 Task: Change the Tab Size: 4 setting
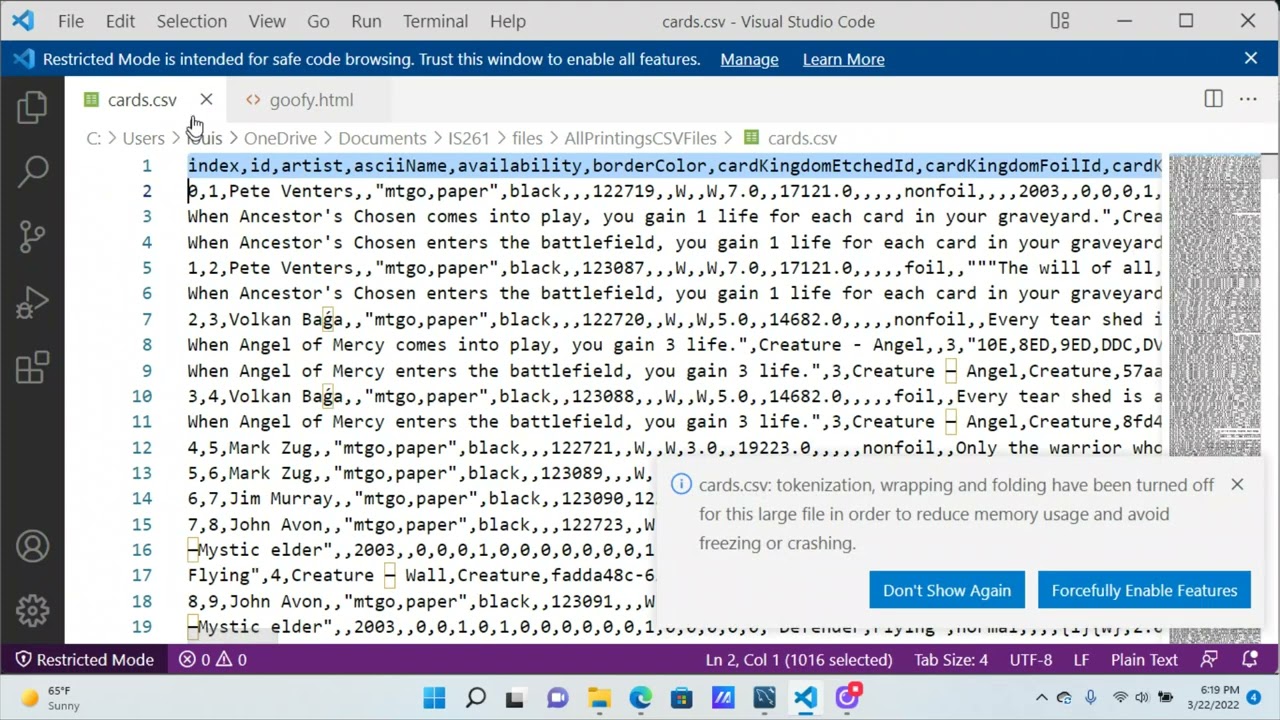(x=951, y=660)
